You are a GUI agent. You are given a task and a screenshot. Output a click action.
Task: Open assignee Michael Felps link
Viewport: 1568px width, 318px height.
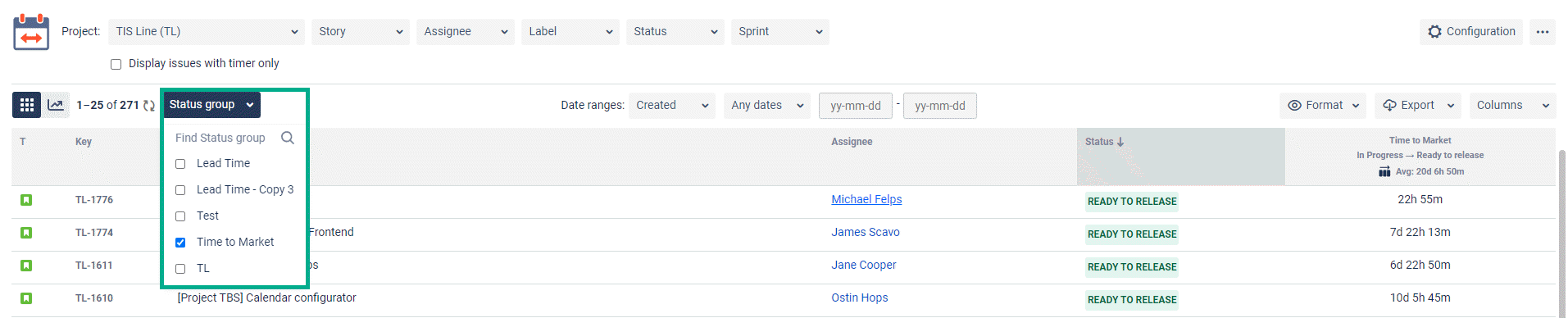866,199
